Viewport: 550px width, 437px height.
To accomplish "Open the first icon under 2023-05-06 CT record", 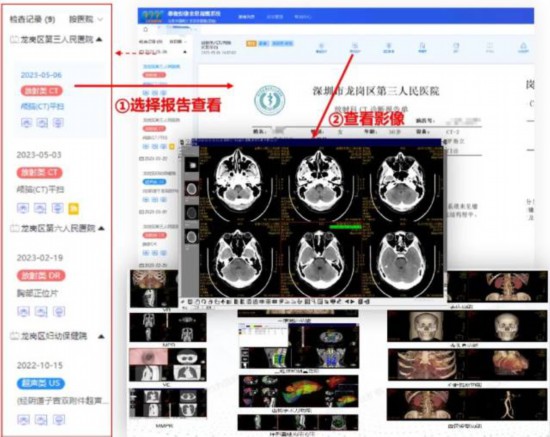I will (26, 123).
